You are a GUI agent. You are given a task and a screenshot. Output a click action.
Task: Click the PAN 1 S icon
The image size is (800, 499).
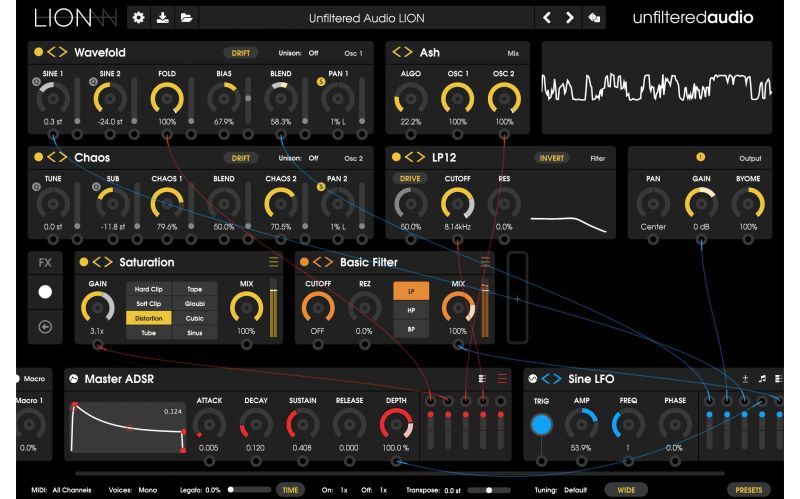(321, 82)
